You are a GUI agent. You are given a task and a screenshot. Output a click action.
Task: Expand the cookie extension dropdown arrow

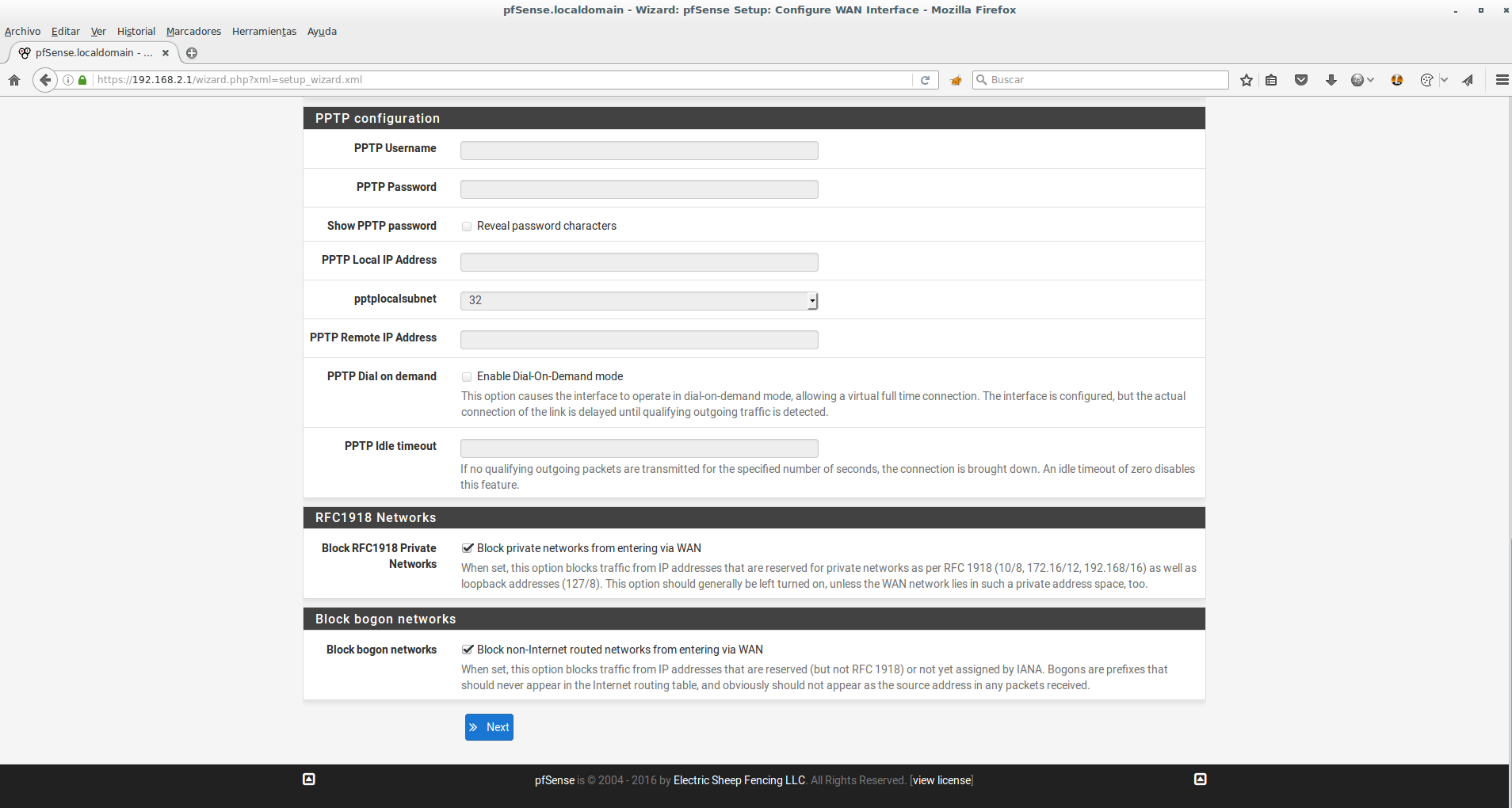point(1444,80)
